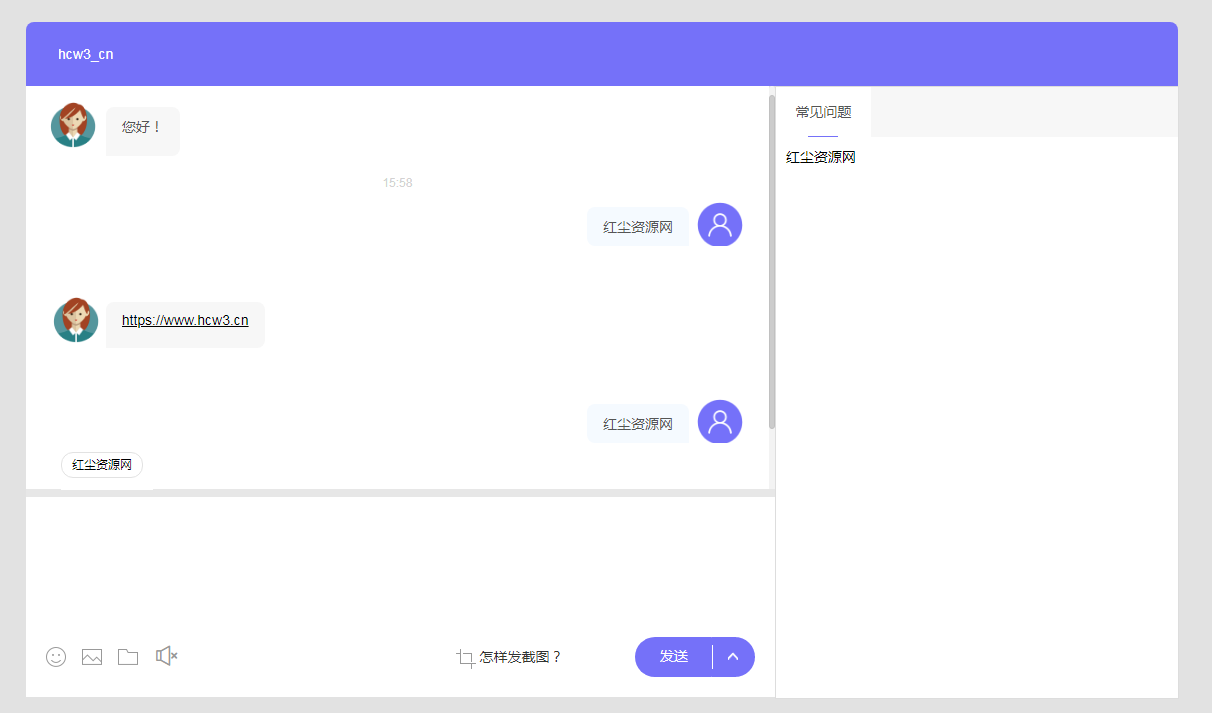Image resolution: width=1212 pixels, height=713 pixels.
Task: Click the 15:58 timestamp
Action: (x=398, y=183)
